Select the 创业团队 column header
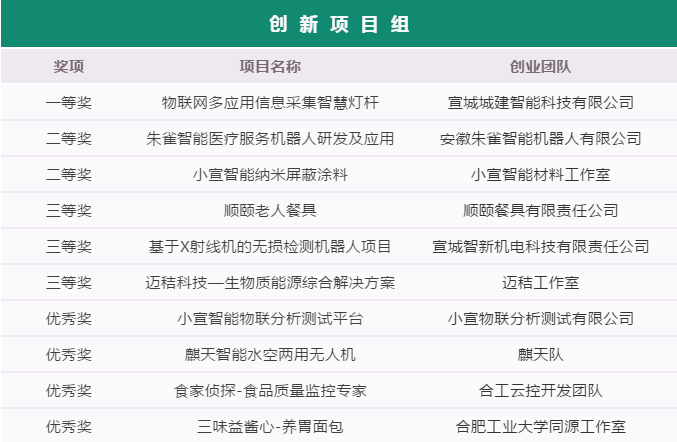Viewport: 677px width, 442px height. tap(541, 66)
